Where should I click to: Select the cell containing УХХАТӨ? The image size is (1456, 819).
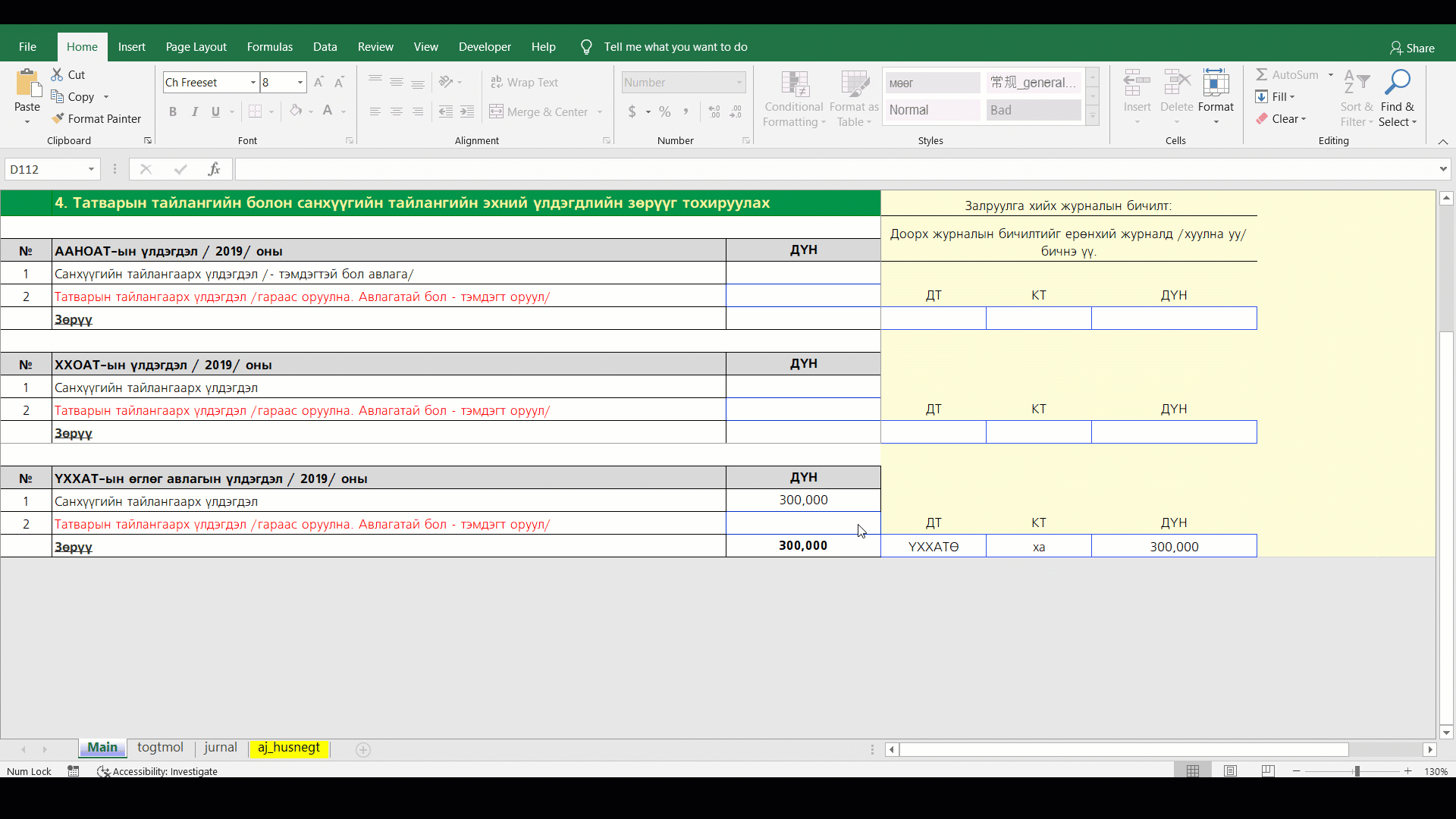[x=933, y=546]
